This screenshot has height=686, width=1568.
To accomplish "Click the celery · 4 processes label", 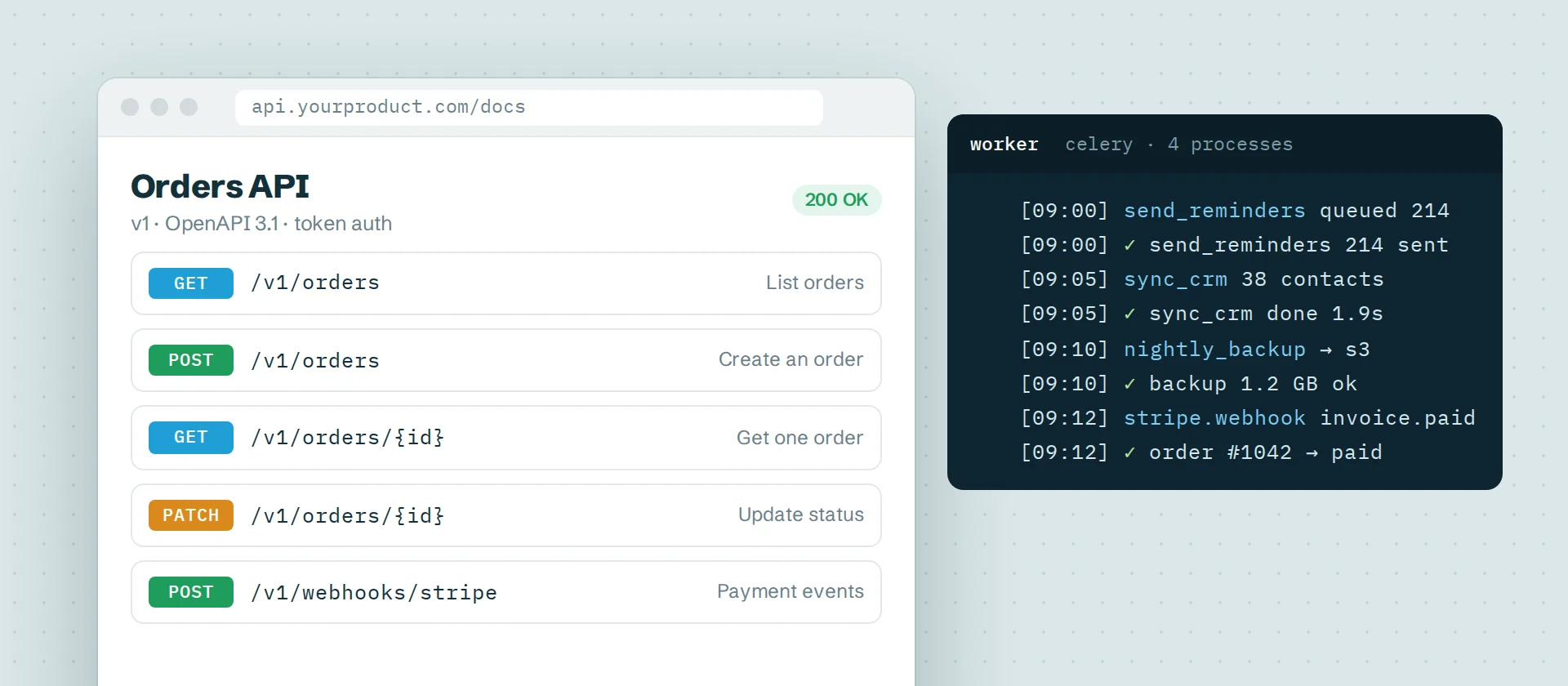I will point(1178,145).
